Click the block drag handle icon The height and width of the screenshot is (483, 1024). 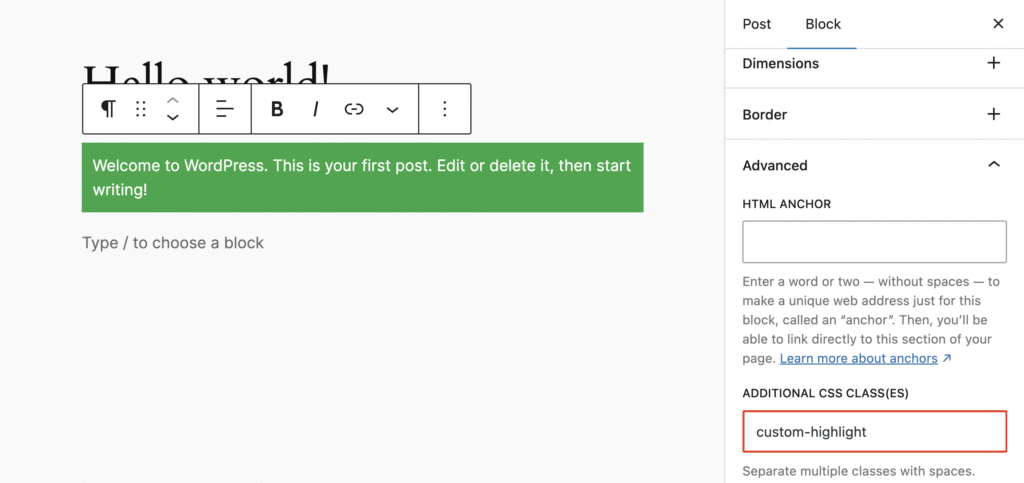[x=141, y=109]
